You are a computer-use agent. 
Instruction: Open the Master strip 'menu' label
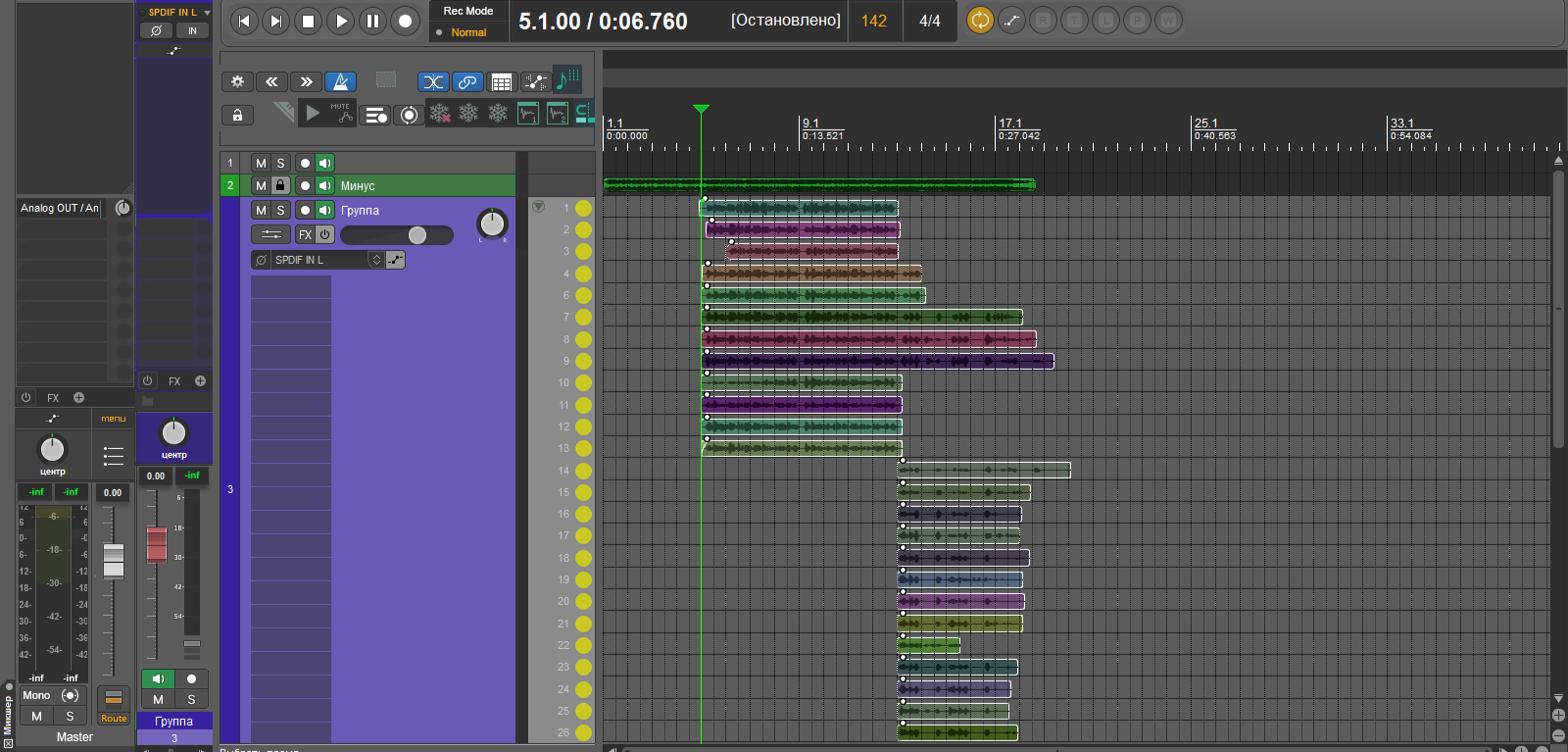click(x=114, y=419)
